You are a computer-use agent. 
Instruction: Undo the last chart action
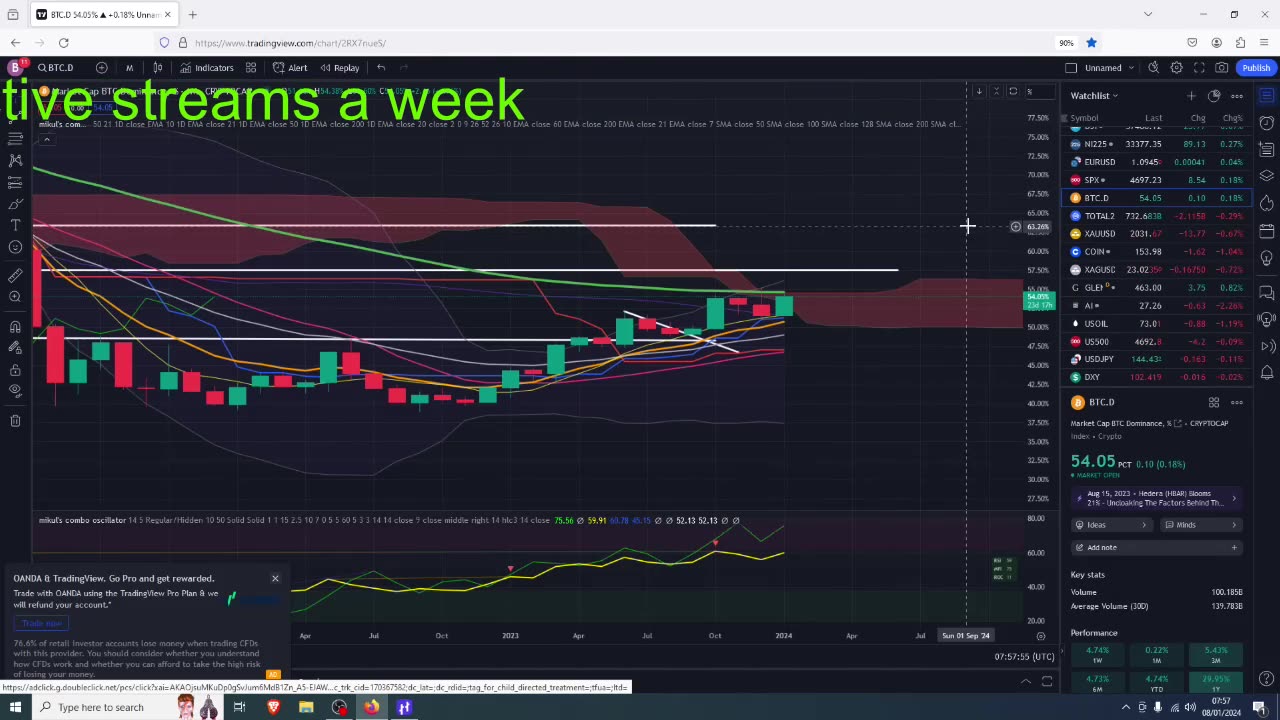point(381,67)
